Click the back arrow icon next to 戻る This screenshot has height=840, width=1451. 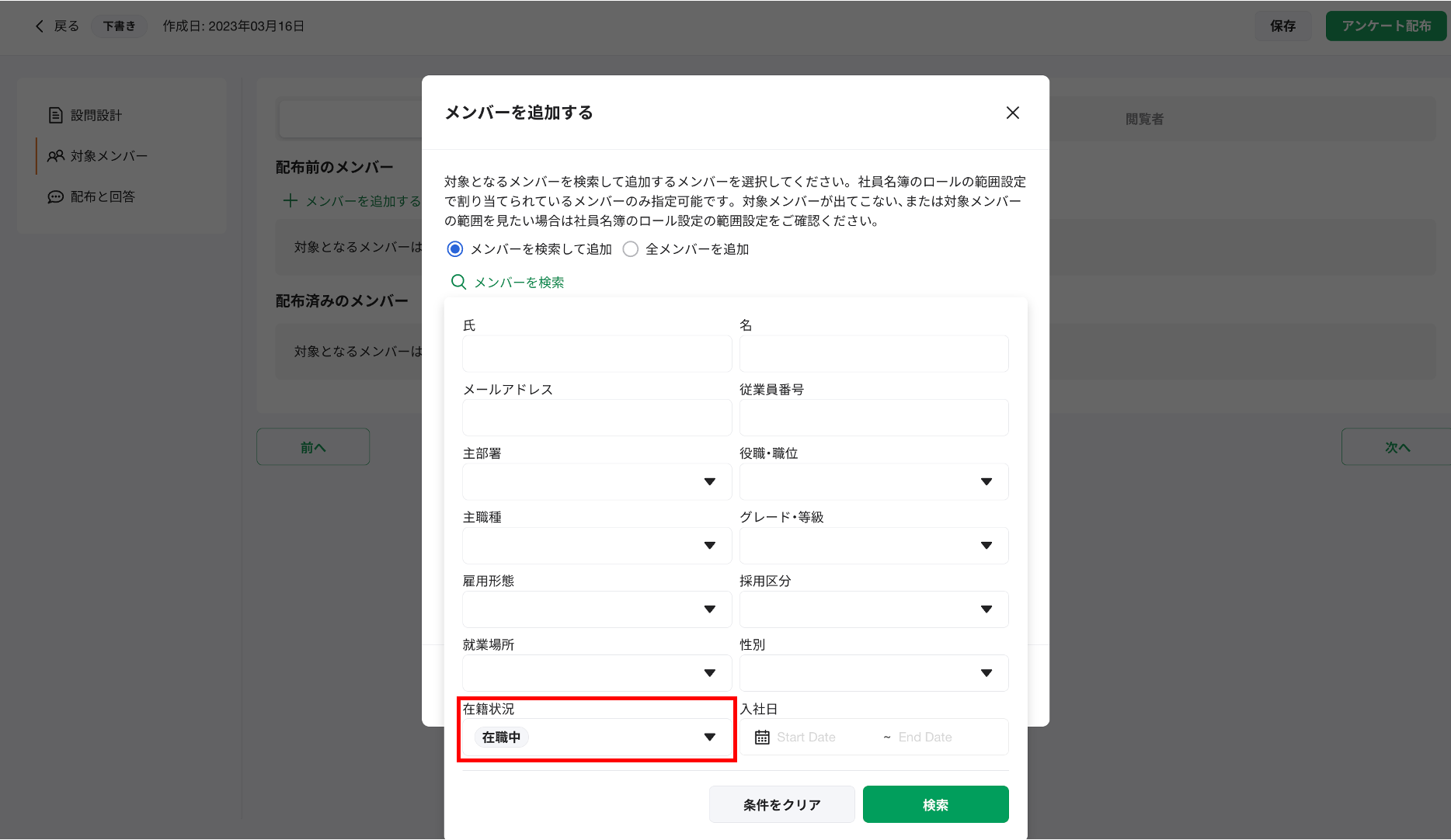[40, 26]
